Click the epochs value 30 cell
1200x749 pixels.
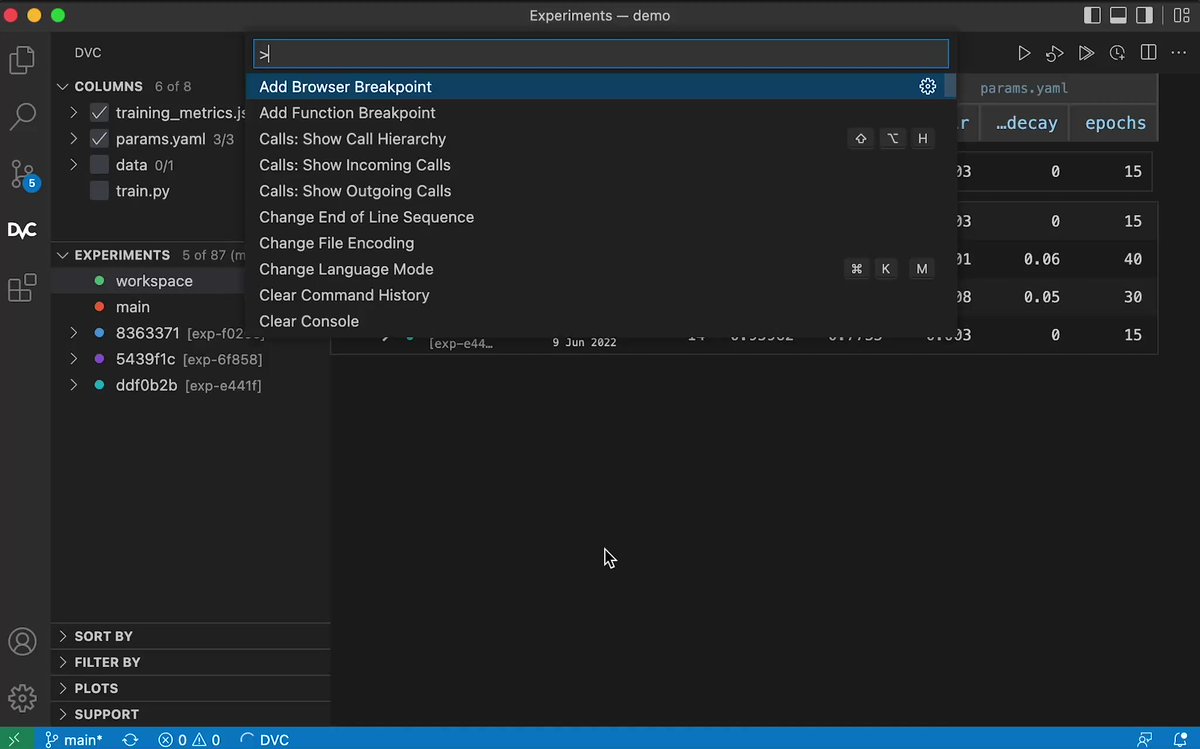[x=1132, y=297]
